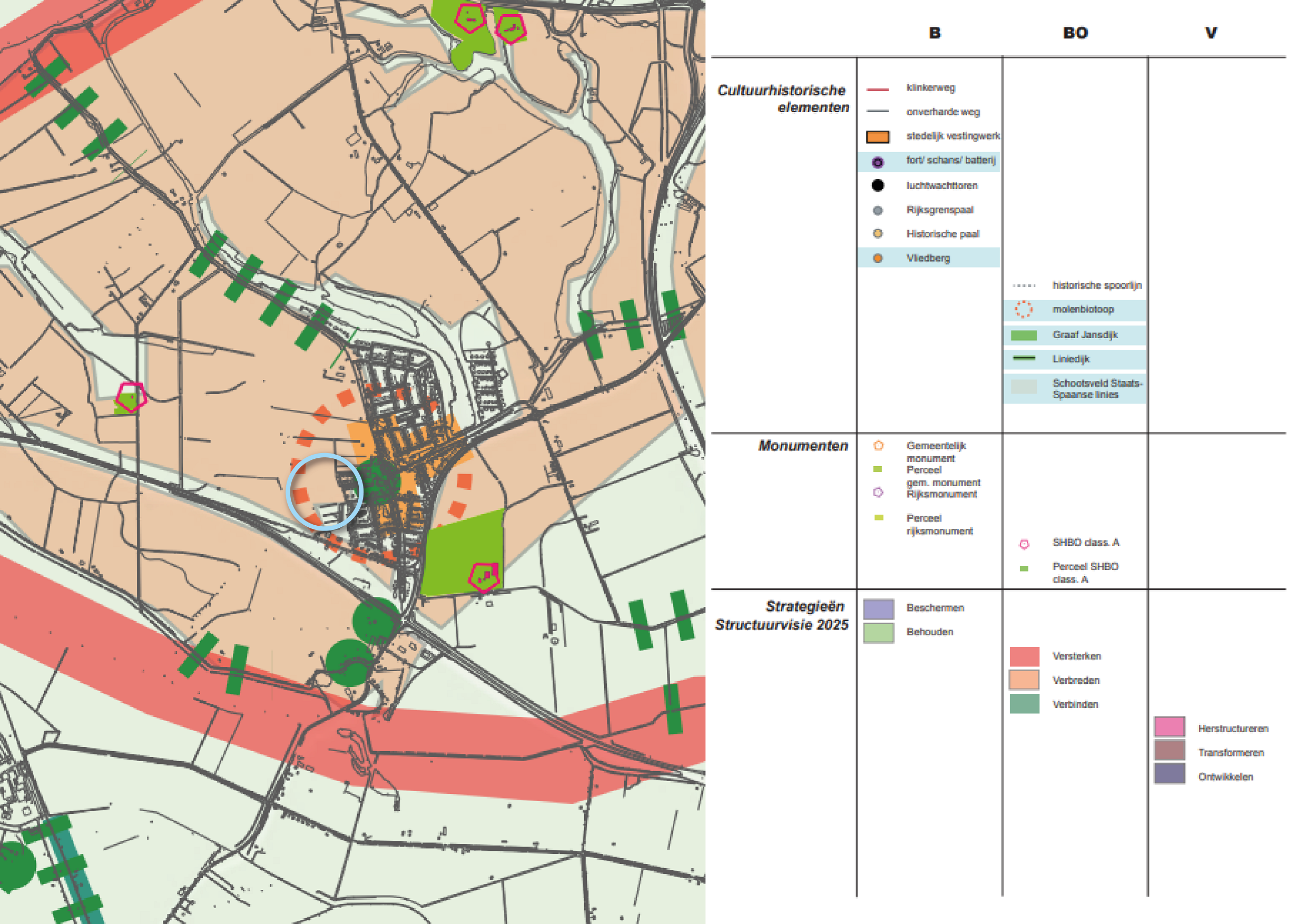Click the SHBO class. A pink pentagon

pos(1024,544)
